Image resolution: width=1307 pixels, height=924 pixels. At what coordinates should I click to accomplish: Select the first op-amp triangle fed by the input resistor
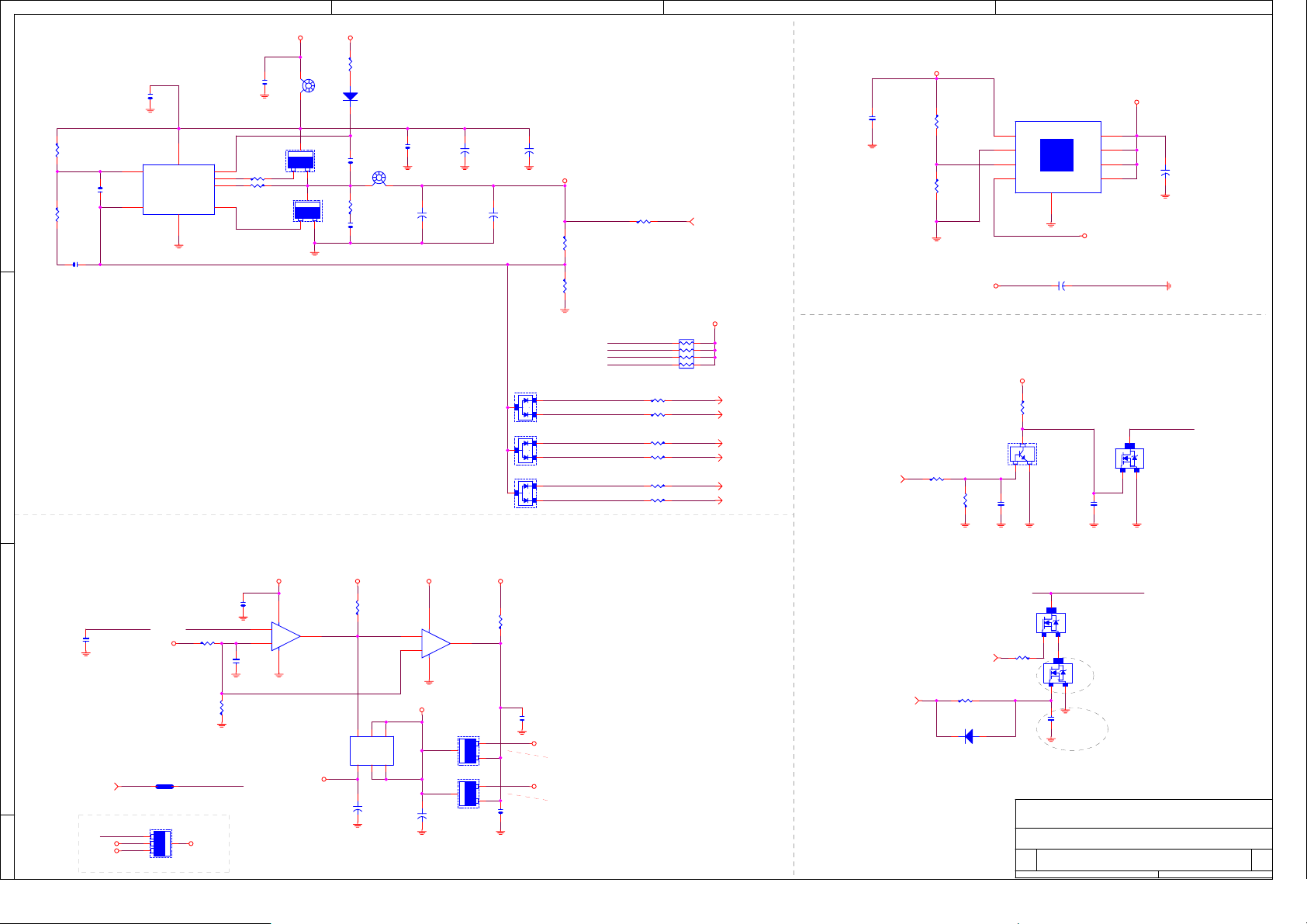pos(285,636)
